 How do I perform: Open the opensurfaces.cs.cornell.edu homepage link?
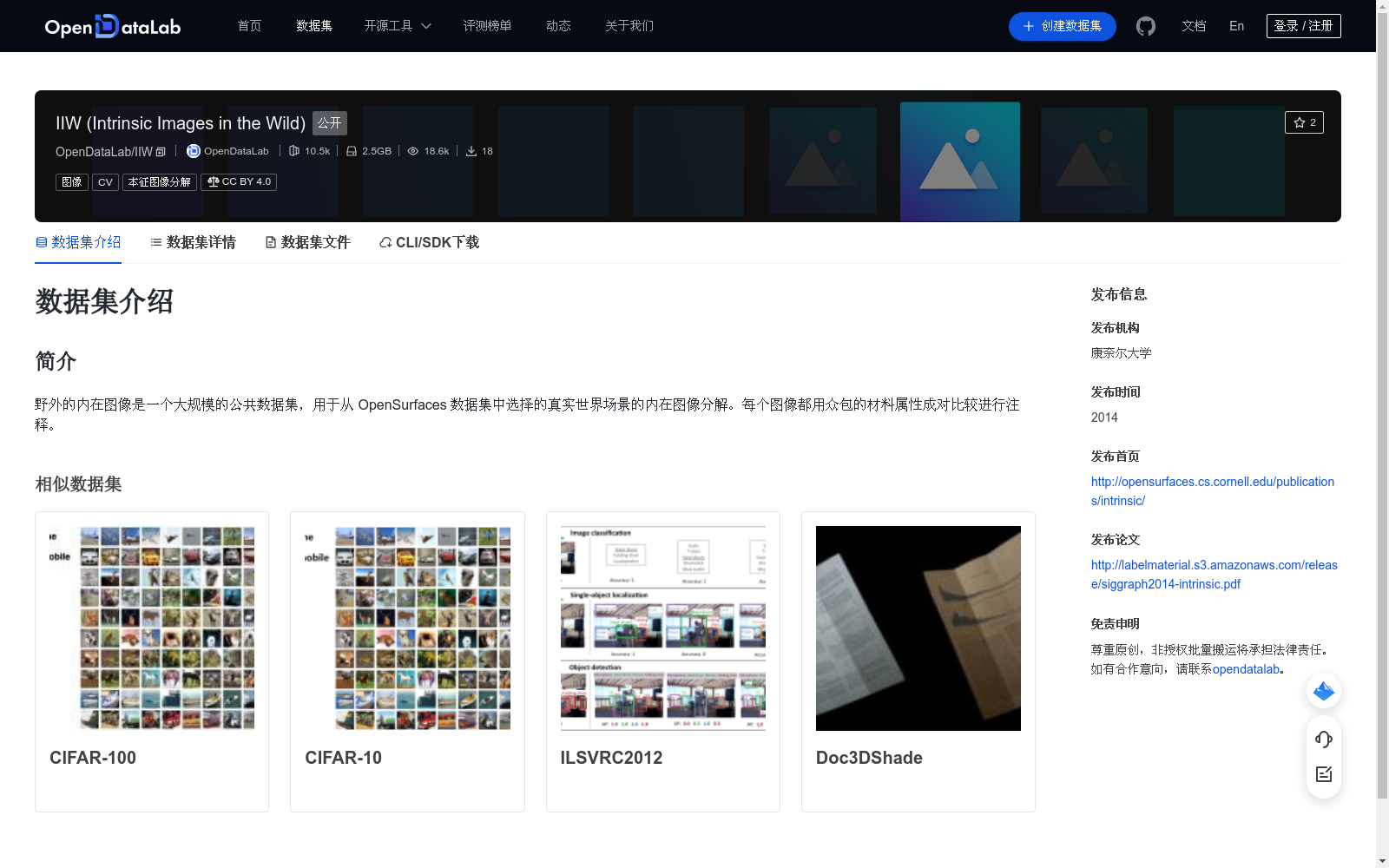click(1212, 491)
